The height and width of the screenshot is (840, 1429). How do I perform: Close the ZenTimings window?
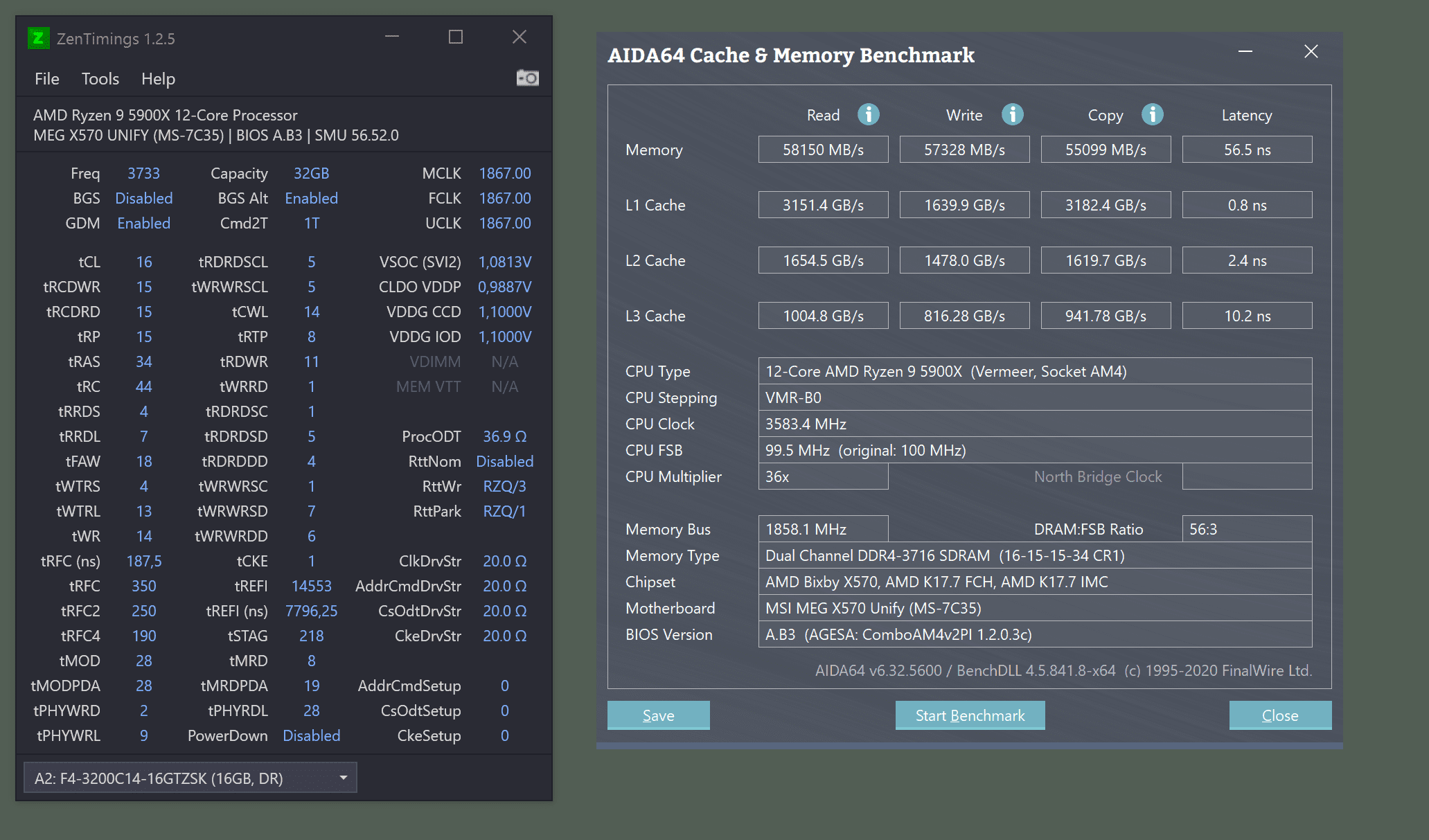point(519,37)
